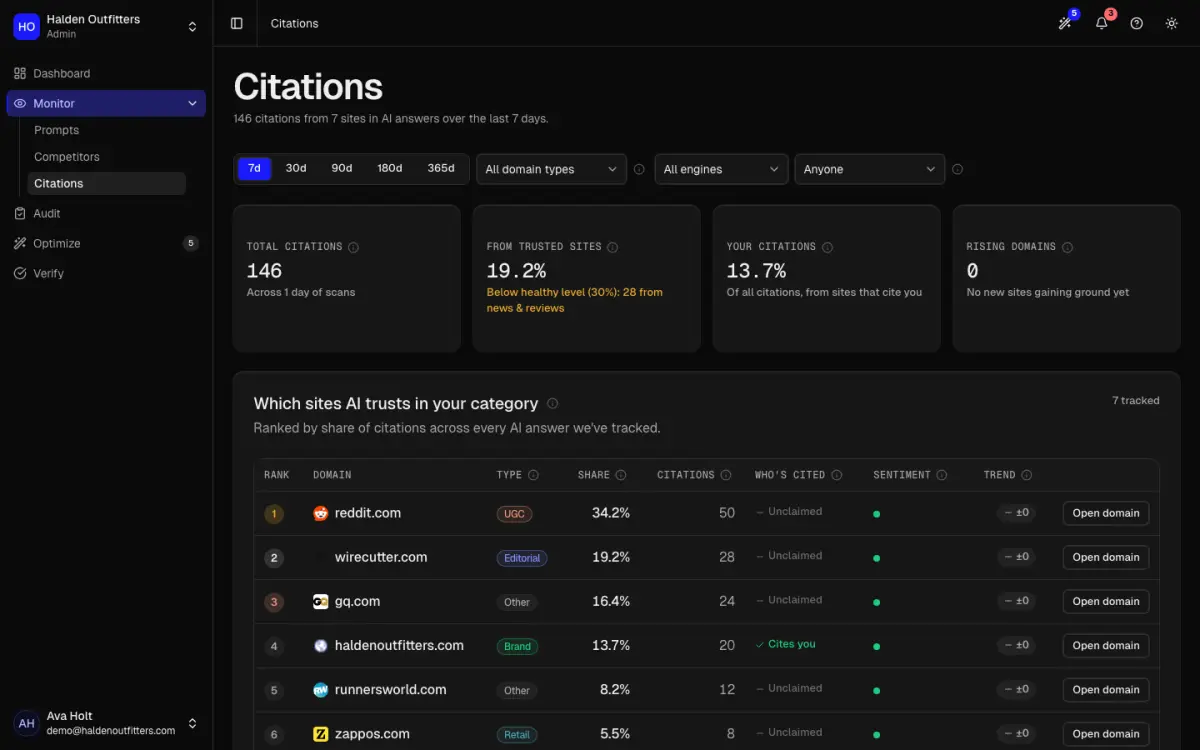Click the 7 tracked label
The width and height of the screenshot is (1200, 750).
pos(1136,400)
